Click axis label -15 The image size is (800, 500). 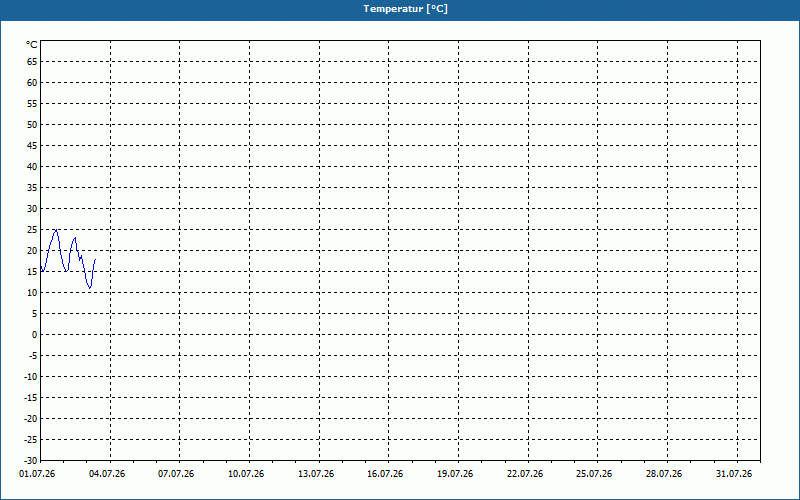tap(31, 397)
